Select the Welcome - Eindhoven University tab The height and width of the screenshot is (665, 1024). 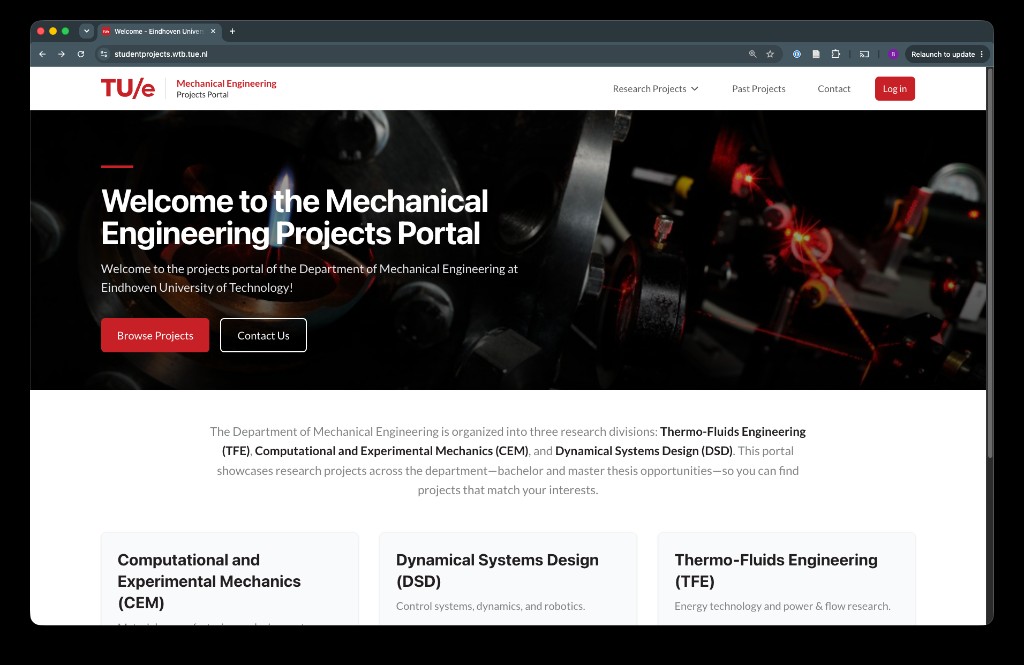[x=159, y=31]
